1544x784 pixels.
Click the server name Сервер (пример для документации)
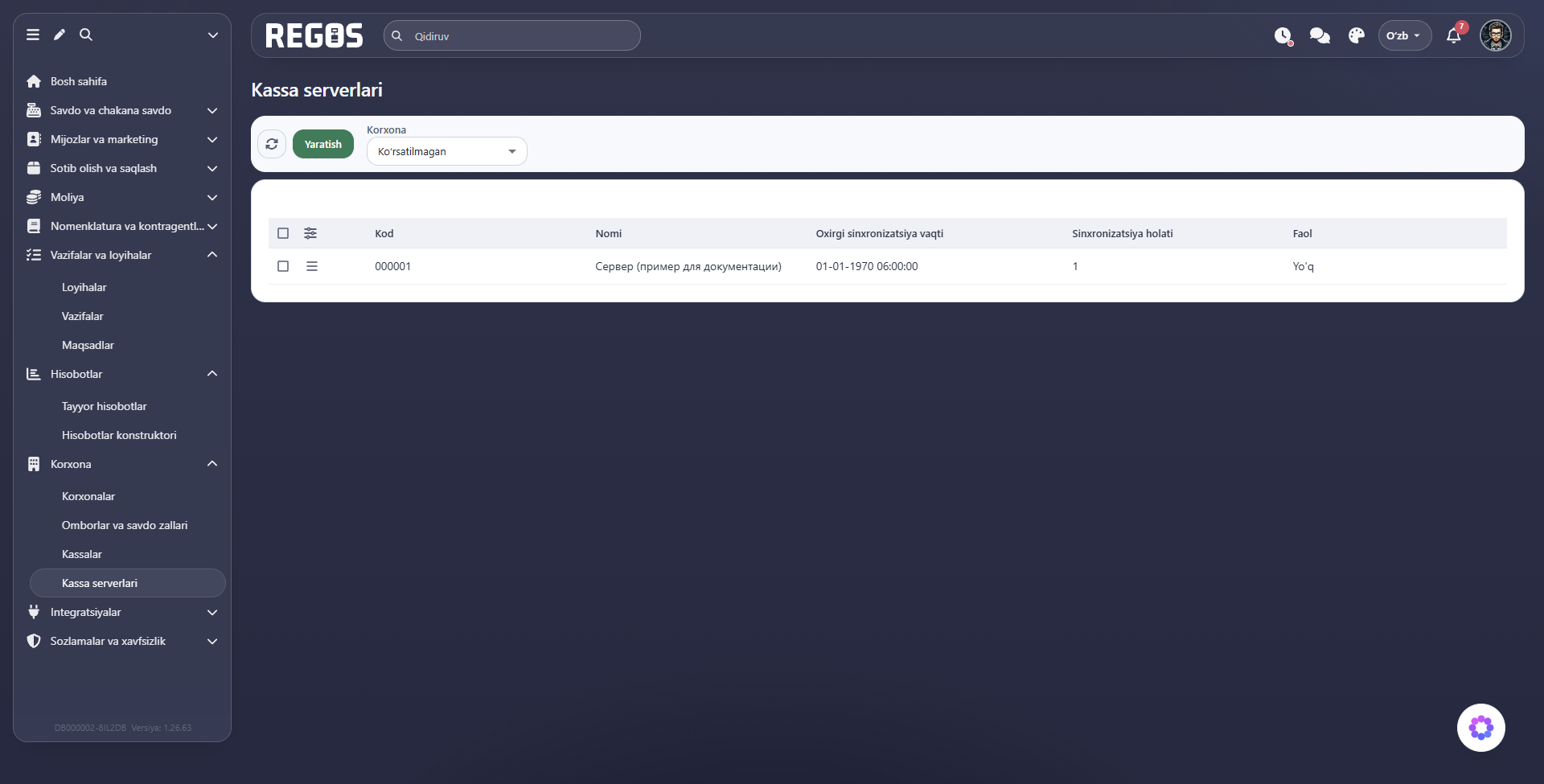[688, 266]
